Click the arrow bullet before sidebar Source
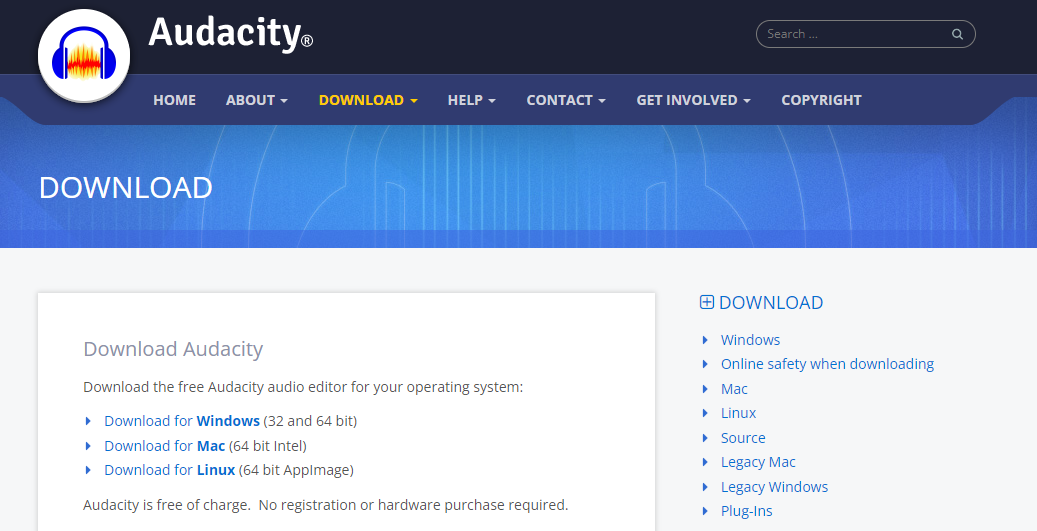The height and width of the screenshot is (531, 1037). (x=705, y=438)
